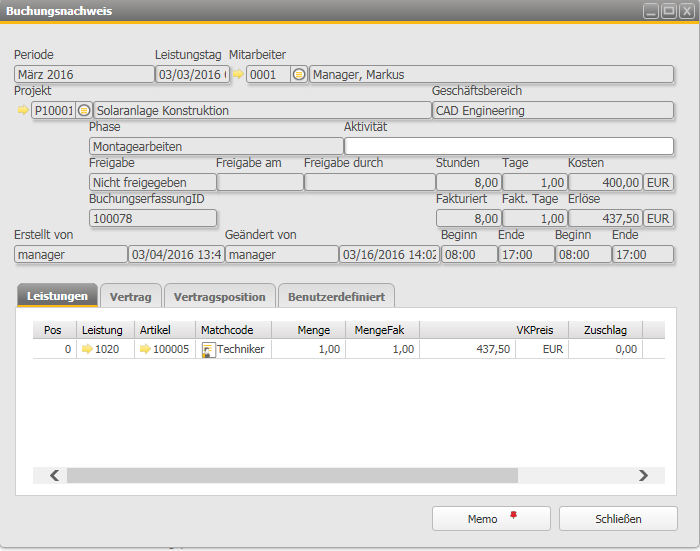Viewport: 700px width, 551px height.
Task: Open the Vertrag tab
Action: click(130, 296)
